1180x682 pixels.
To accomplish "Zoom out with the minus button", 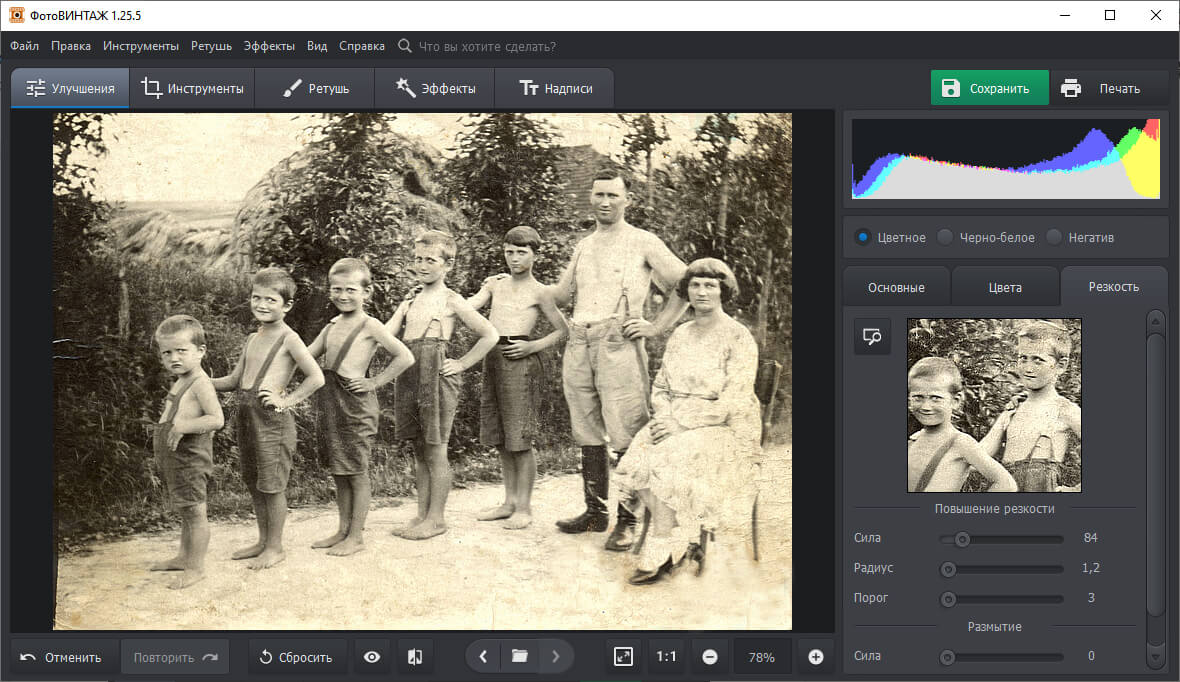I will (x=710, y=657).
